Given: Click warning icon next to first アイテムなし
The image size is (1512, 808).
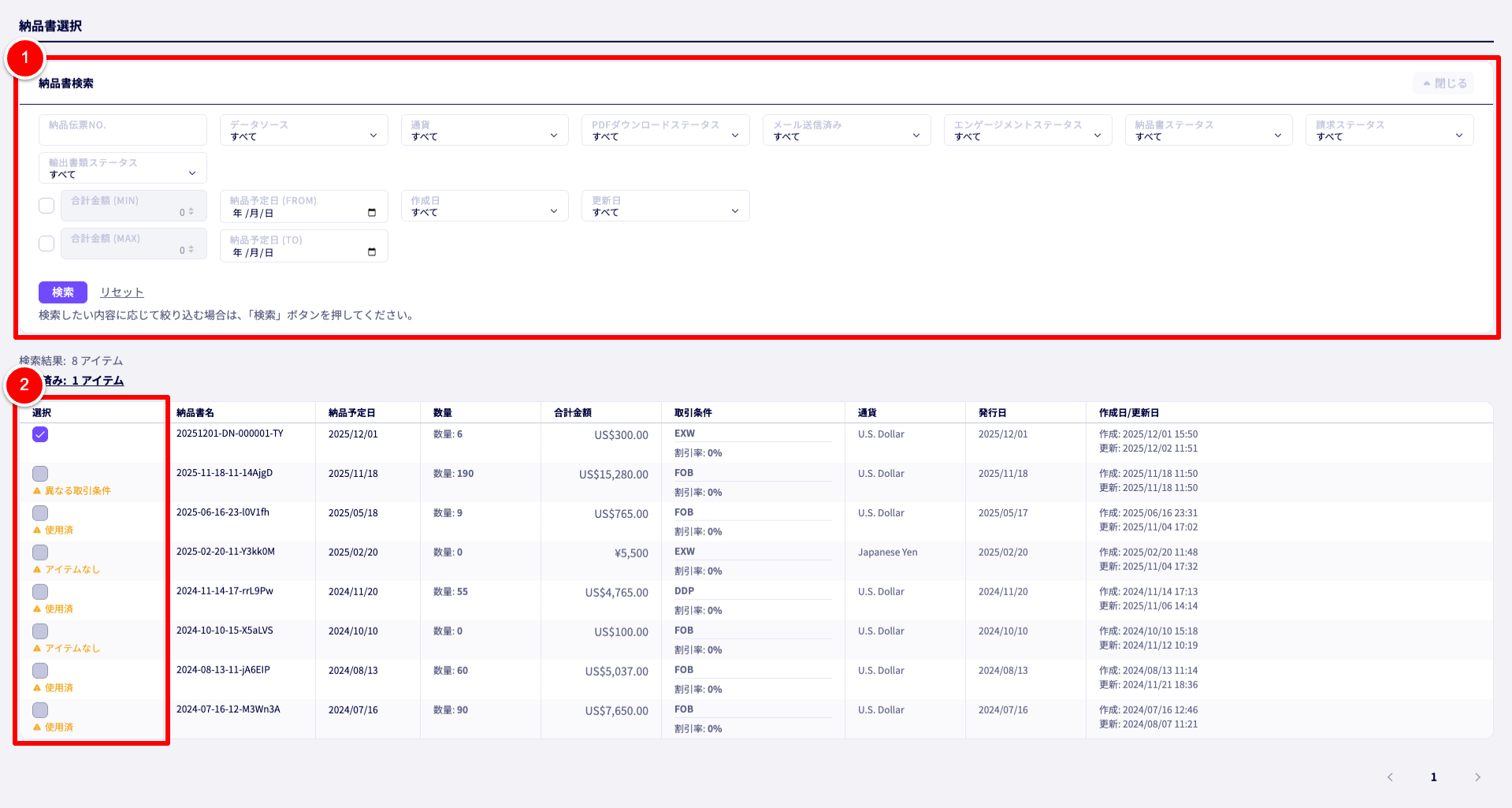Looking at the screenshot, I should (37, 570).
